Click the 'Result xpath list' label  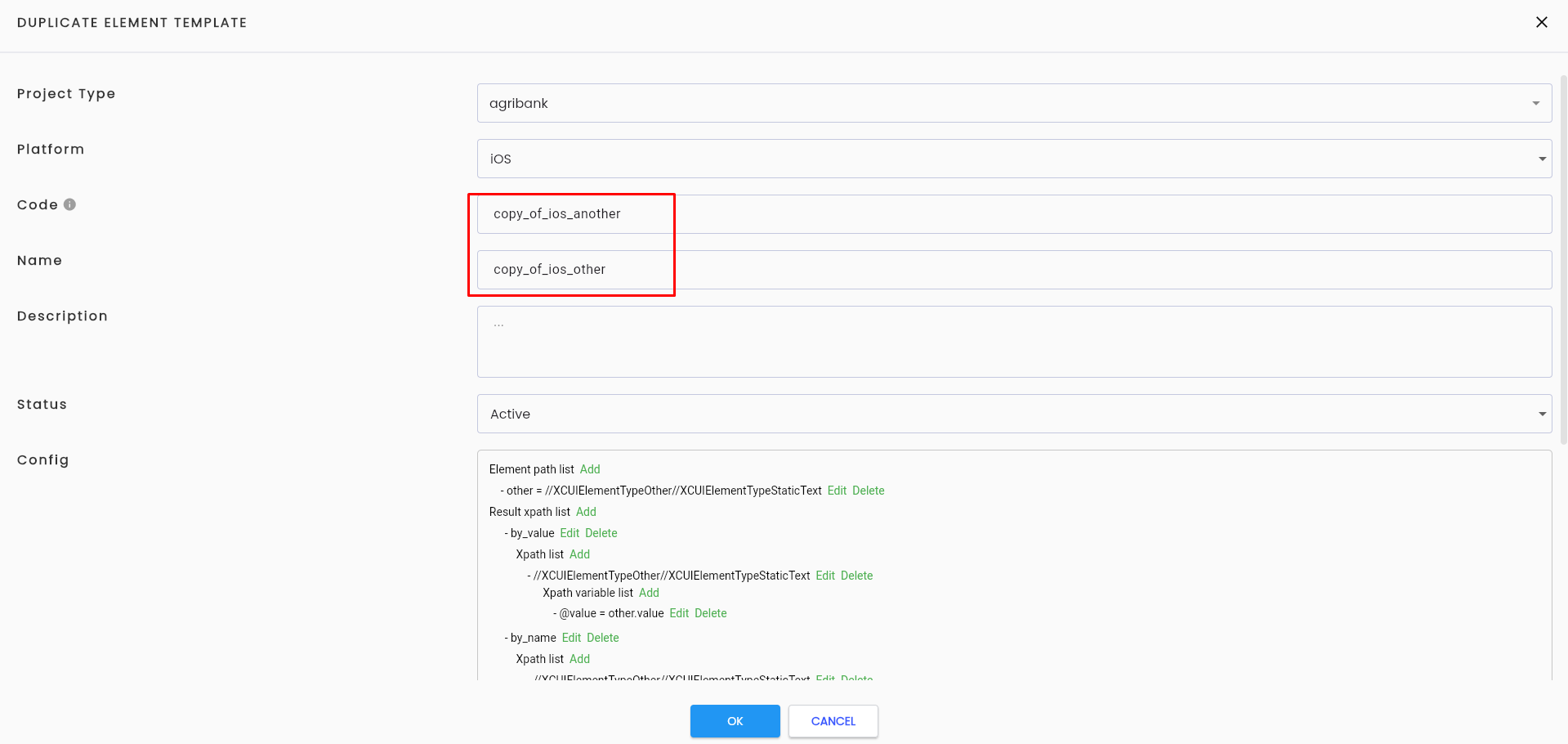pos(529,512)
